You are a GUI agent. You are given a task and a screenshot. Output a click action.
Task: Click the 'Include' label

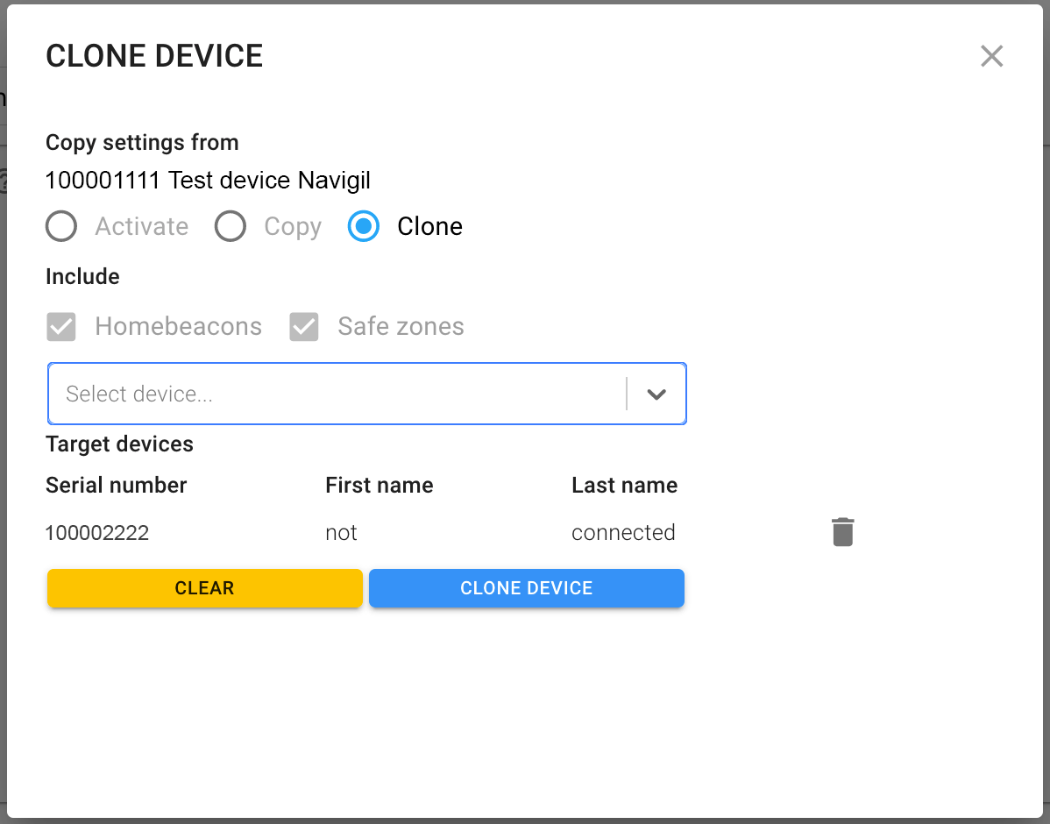click(x=82, y=276)
